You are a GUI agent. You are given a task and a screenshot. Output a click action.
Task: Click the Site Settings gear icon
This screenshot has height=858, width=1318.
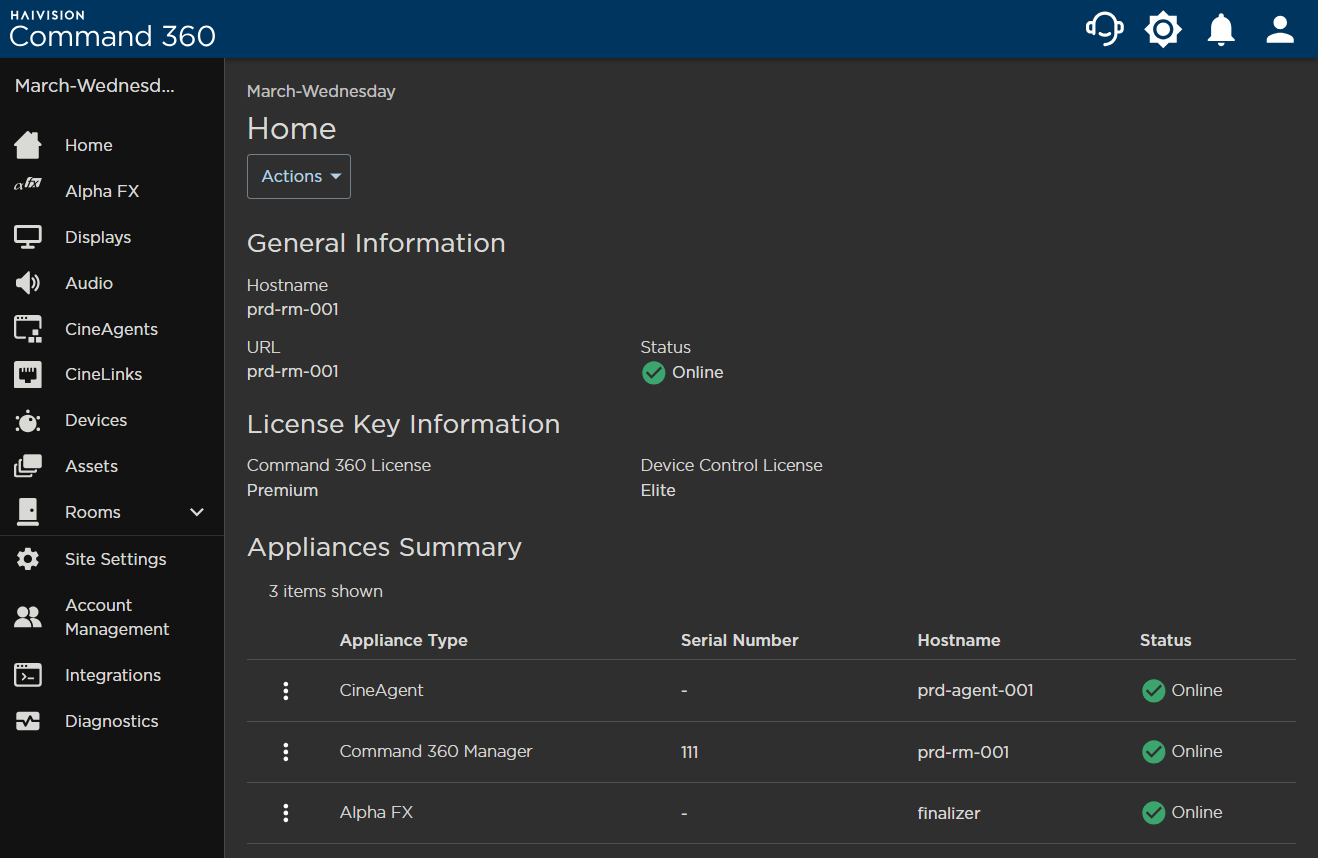coord(28,559)
